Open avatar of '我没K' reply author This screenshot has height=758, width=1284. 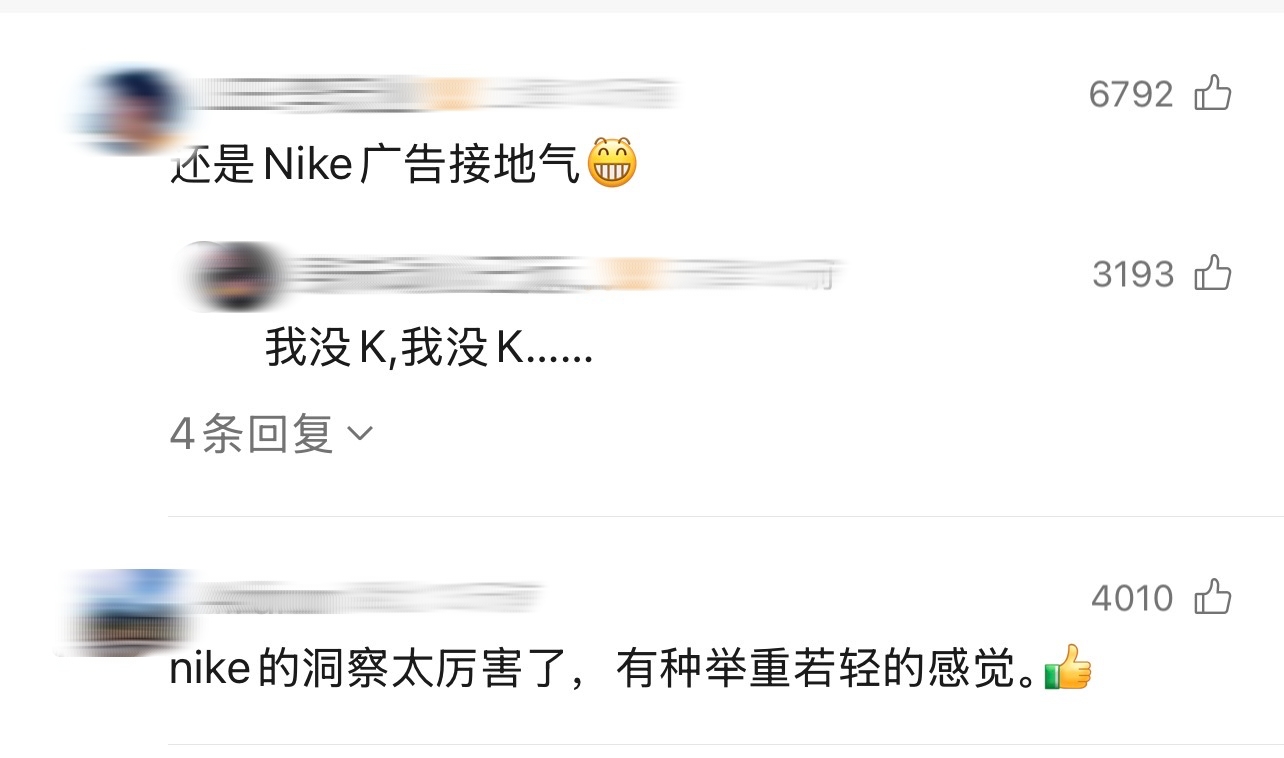[230, 274]
